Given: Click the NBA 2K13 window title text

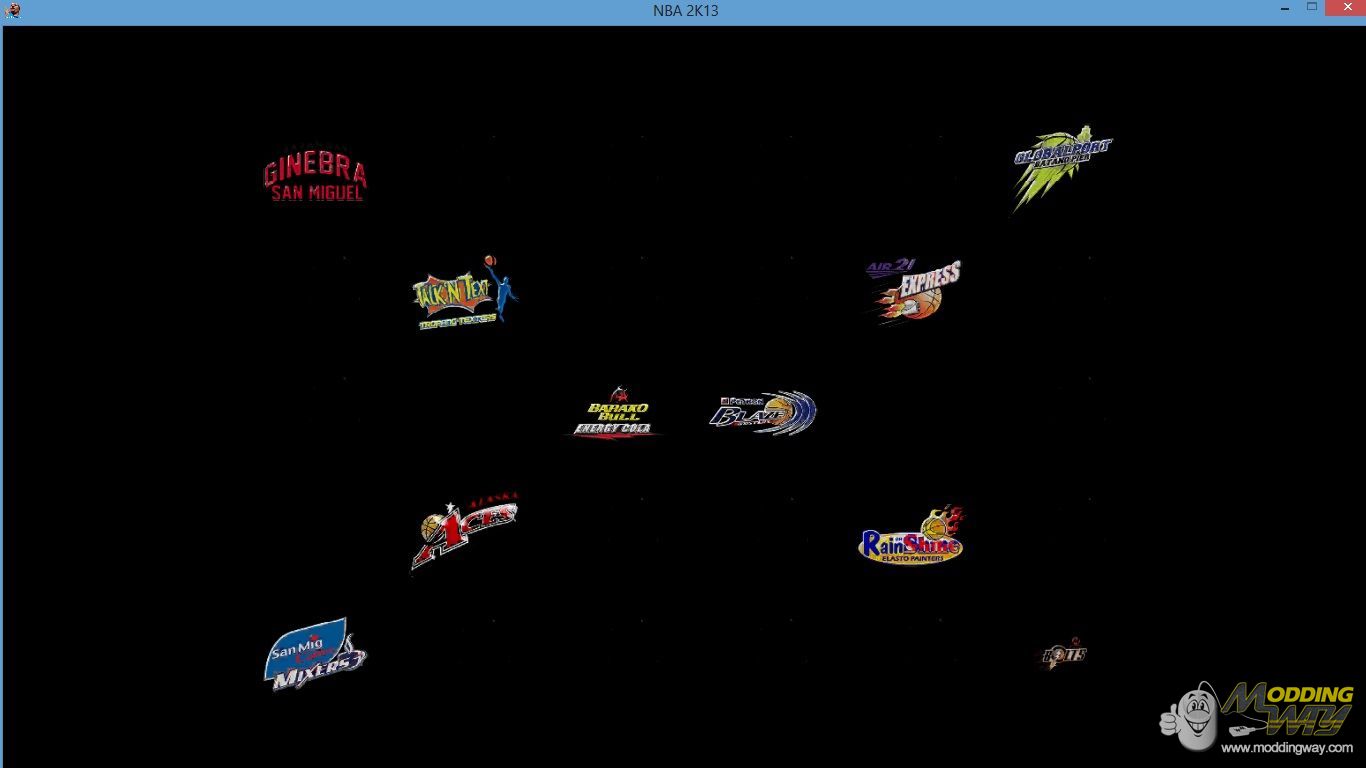Looking at the screenshot, I should point(685,11).
